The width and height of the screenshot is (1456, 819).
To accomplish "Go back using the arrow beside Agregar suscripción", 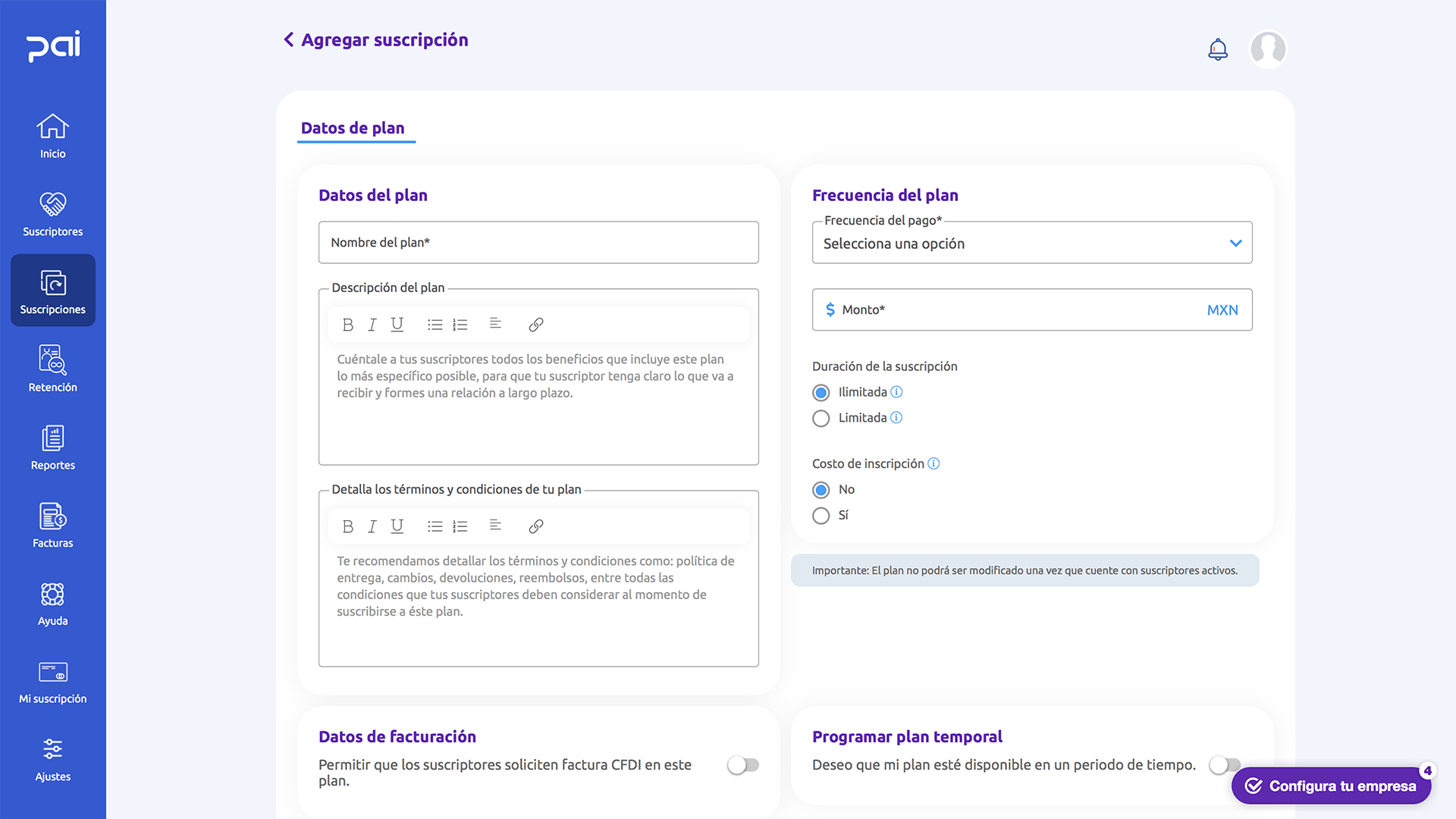I will pos(288,39).
